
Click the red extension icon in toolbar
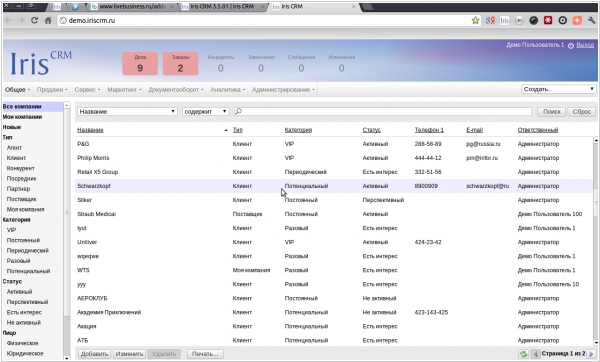point(548,20)
